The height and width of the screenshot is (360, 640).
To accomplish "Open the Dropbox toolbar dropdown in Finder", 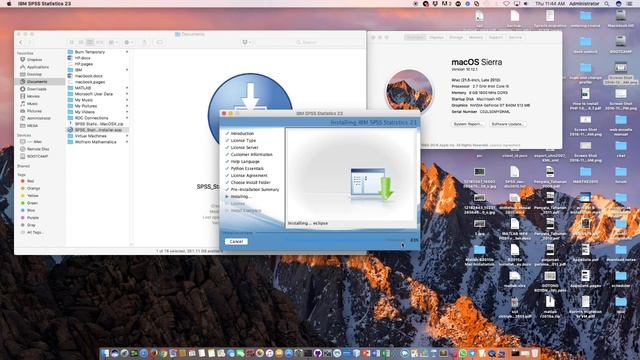I will pyautogui.click(x=246, y=42).
